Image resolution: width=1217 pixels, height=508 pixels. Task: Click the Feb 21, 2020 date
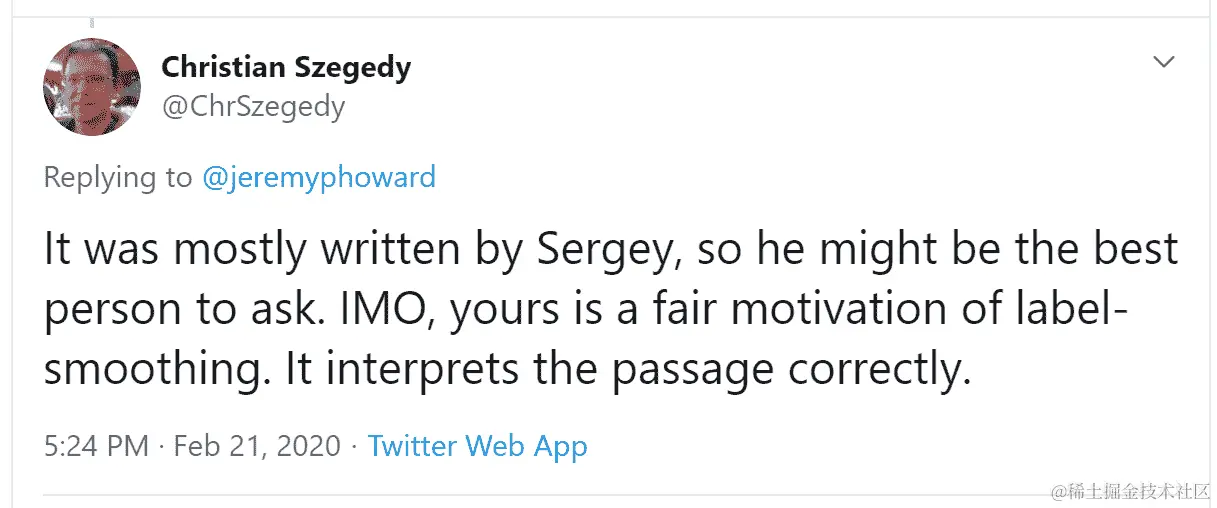[257, 446]
